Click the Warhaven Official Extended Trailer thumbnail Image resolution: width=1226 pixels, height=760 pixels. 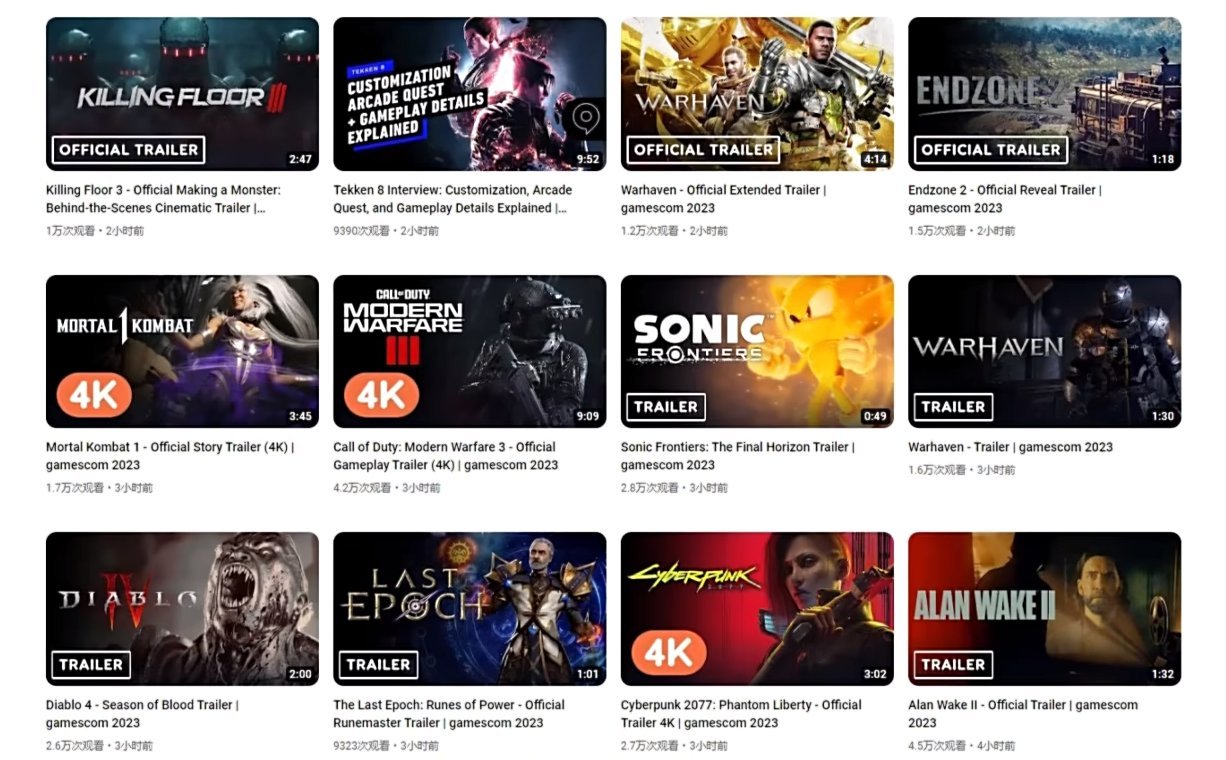[x=757, y=94]
